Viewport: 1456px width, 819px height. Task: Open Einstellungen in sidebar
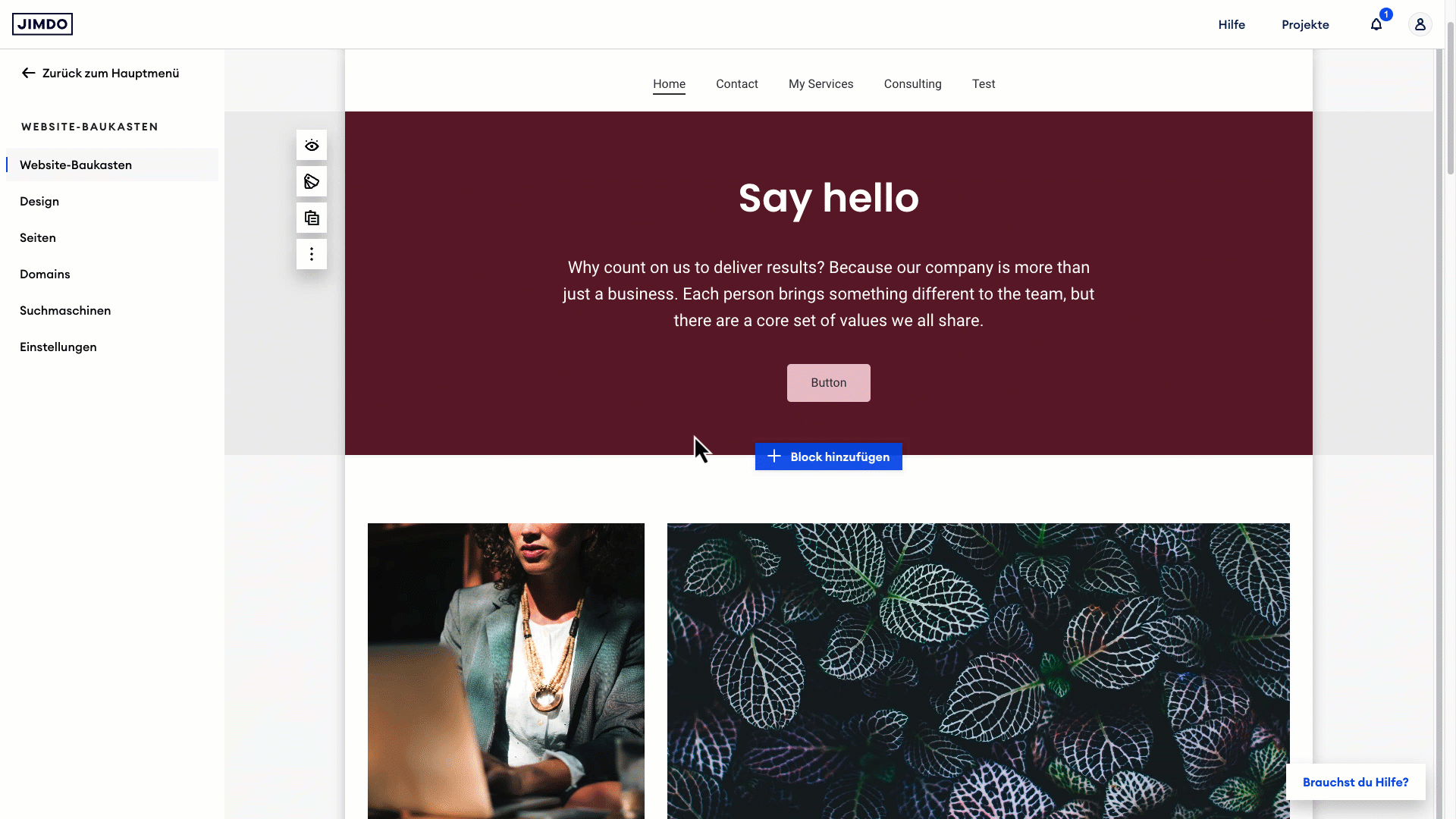click(x=58, y=347)
